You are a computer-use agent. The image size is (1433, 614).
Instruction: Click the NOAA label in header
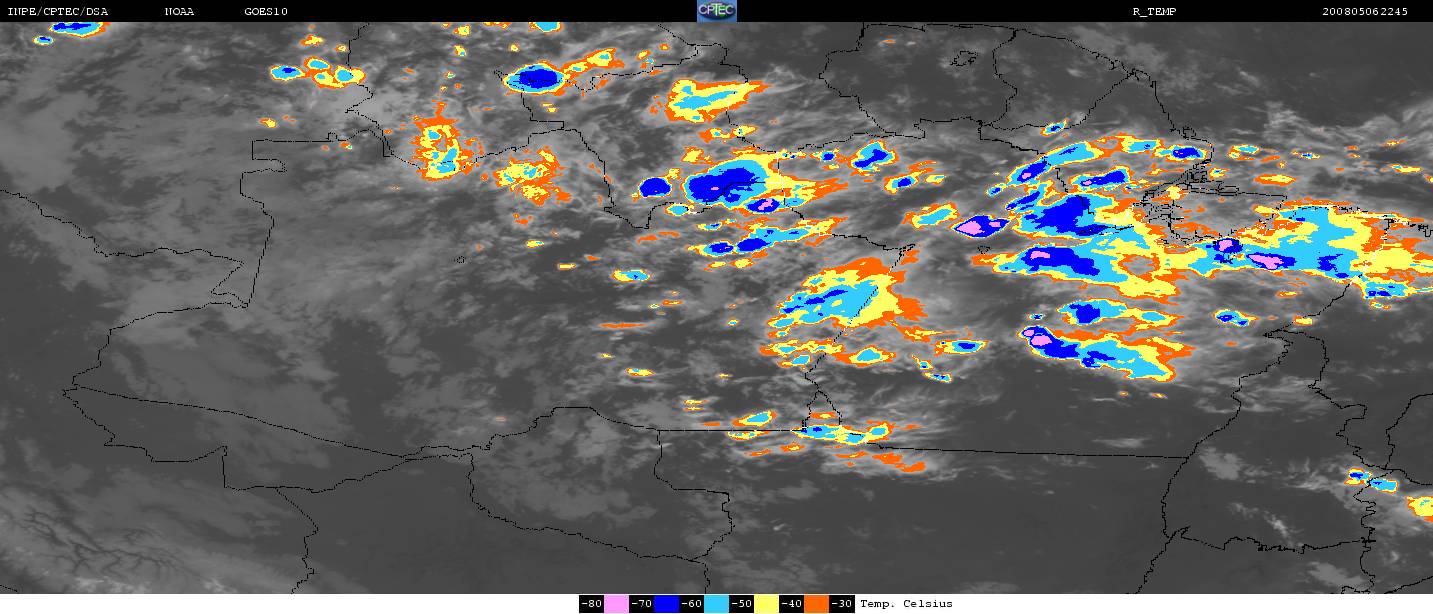click(179, 11)
